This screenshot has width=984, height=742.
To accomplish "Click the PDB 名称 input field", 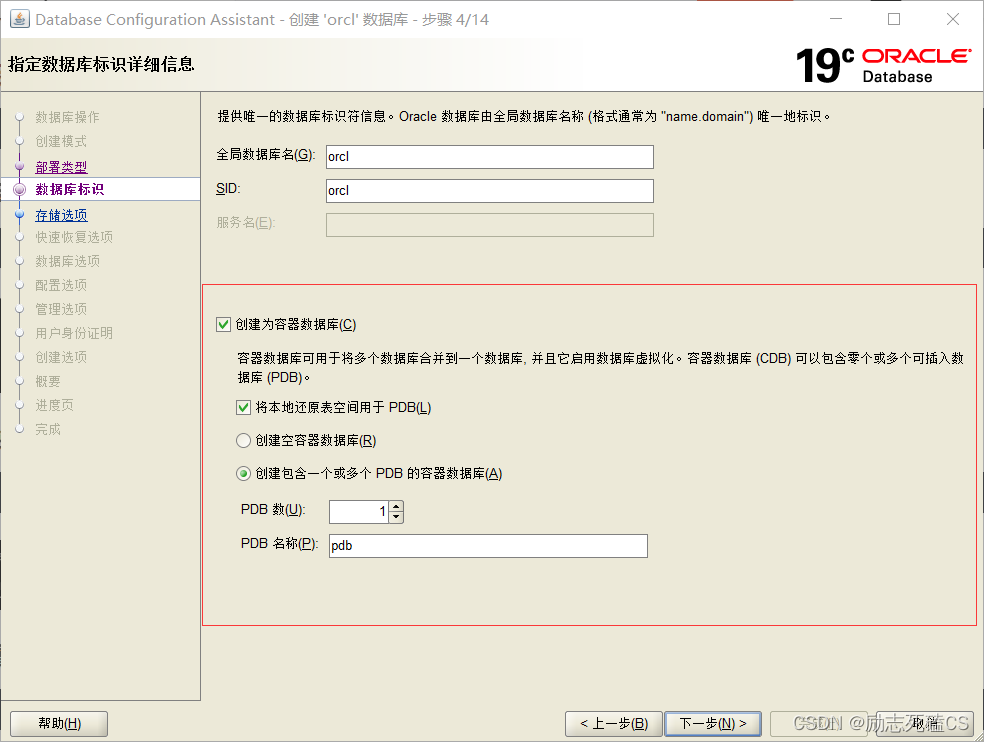I will pos(488,546).
